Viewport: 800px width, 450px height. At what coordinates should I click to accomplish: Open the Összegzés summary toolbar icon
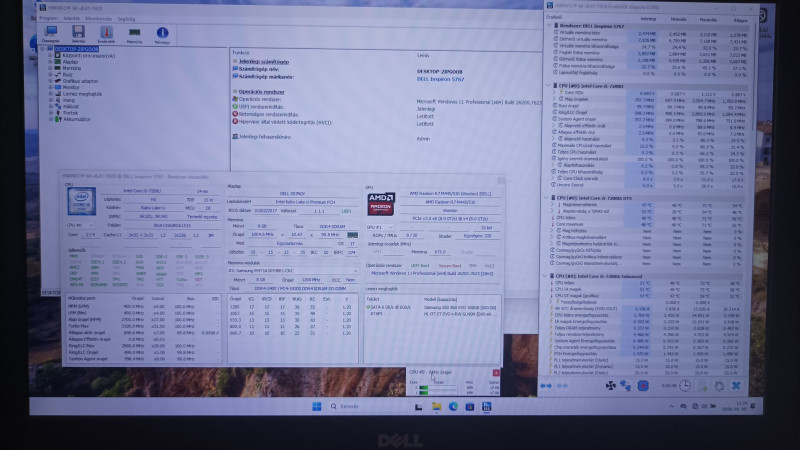click(x=51, y=34)
